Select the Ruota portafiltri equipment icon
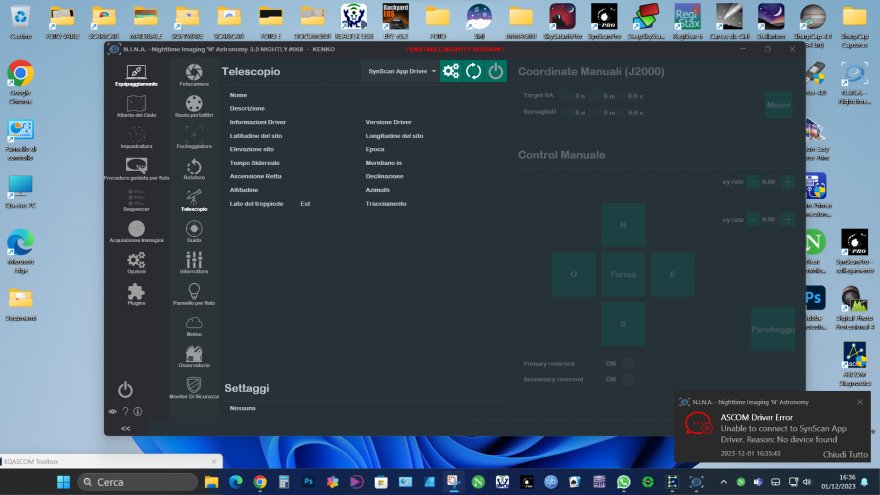This screenshot has width=880, height=495. point(194,107)
